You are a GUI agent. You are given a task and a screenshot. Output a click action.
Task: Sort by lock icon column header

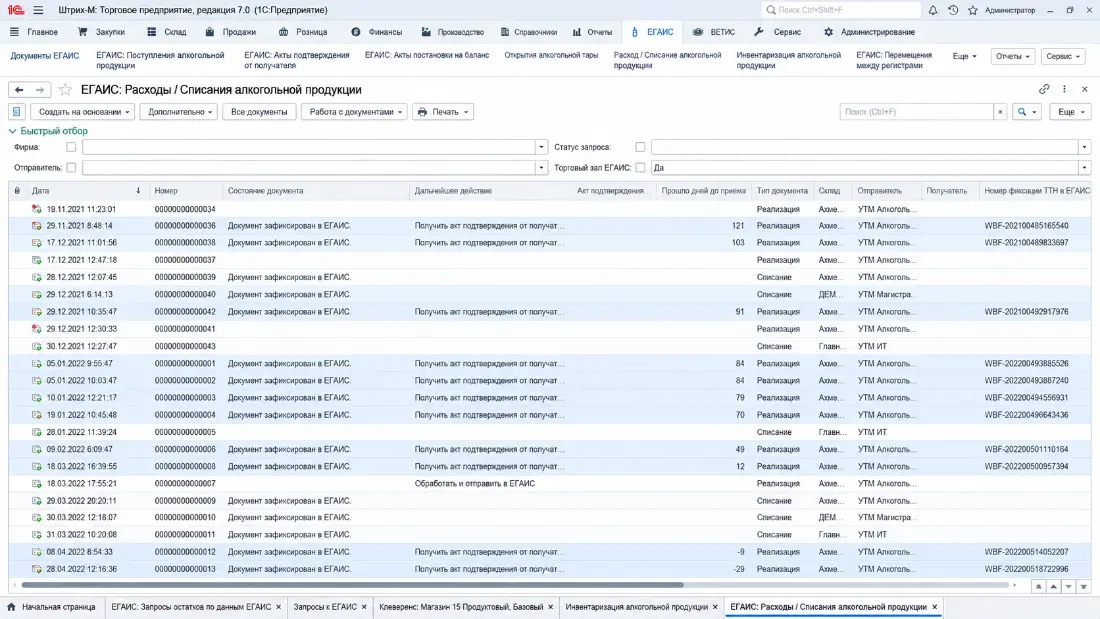pyautogui.click(x=17, y=190)
